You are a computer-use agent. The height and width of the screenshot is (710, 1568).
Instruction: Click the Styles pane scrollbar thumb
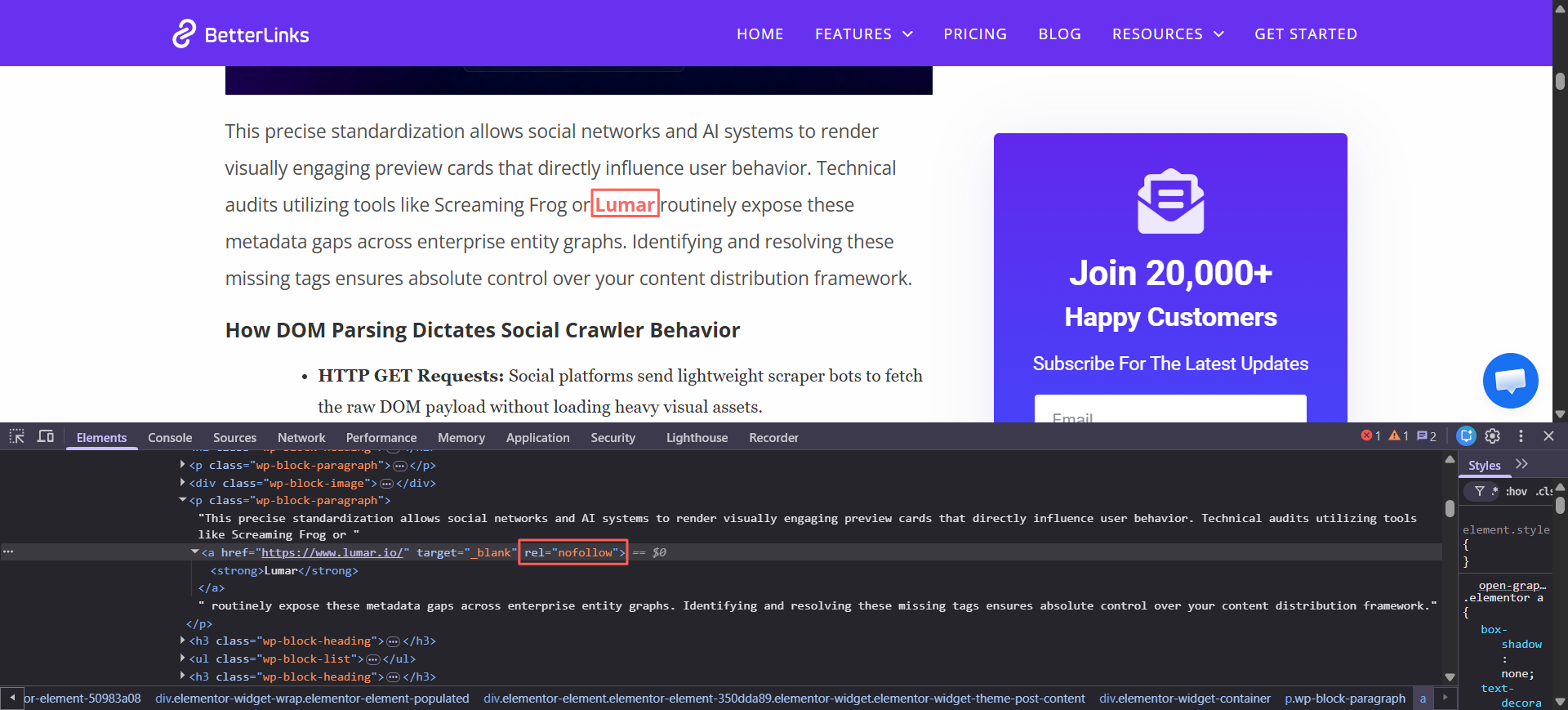coord(1560,504)
